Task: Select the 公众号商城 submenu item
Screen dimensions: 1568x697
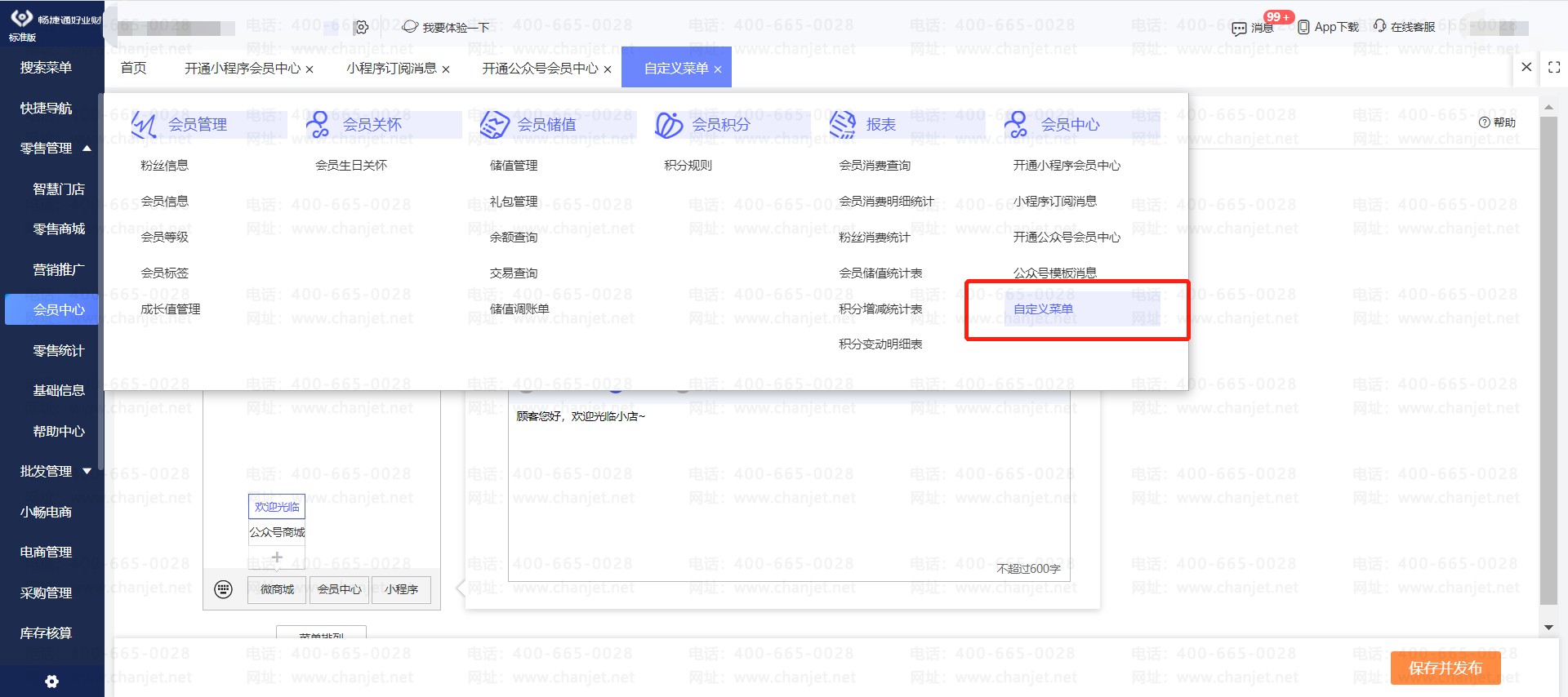Action: (x=277, y=532)
